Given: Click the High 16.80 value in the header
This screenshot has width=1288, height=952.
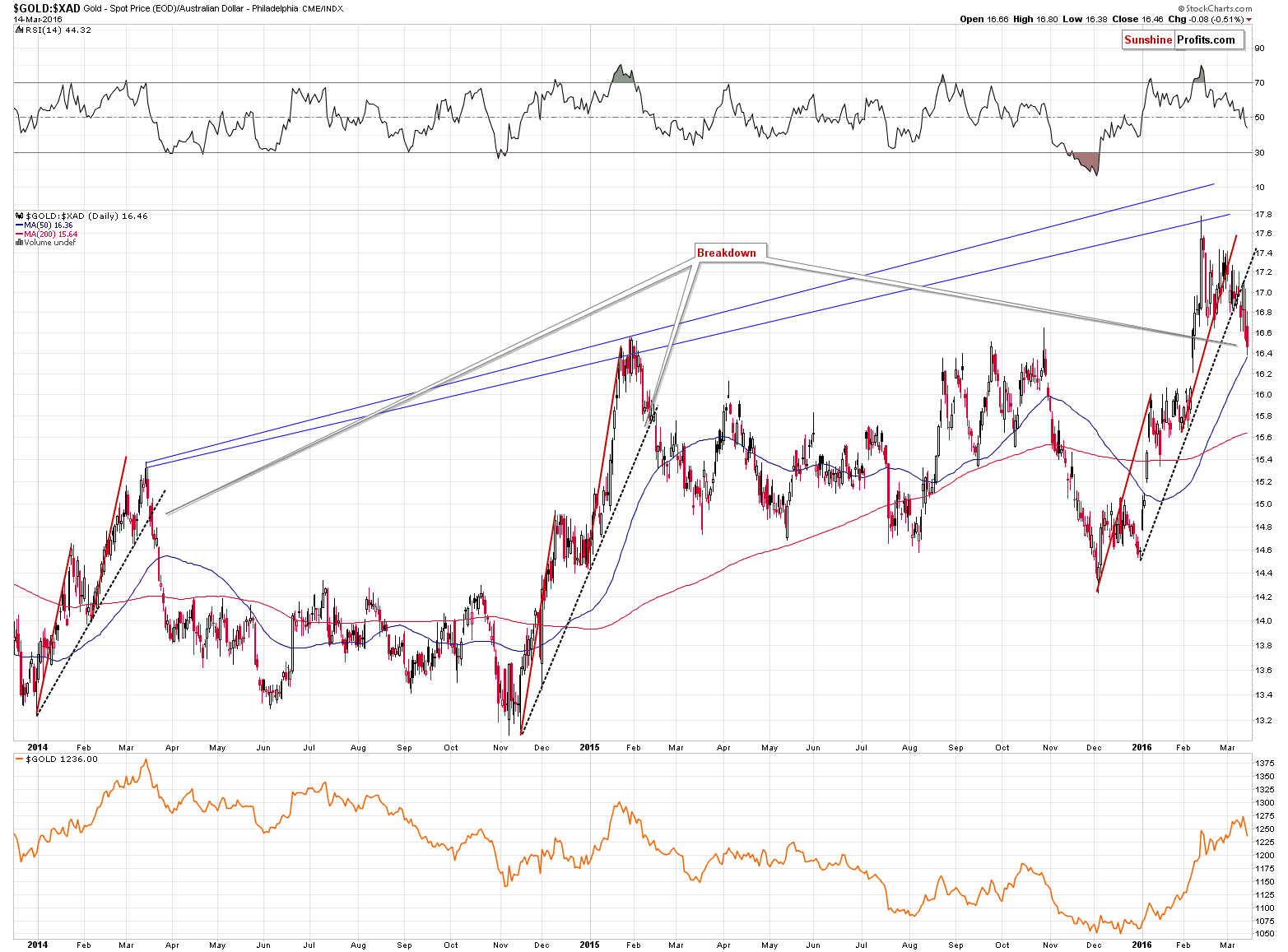Looking at the screenshot, I should coord(1036,19).
